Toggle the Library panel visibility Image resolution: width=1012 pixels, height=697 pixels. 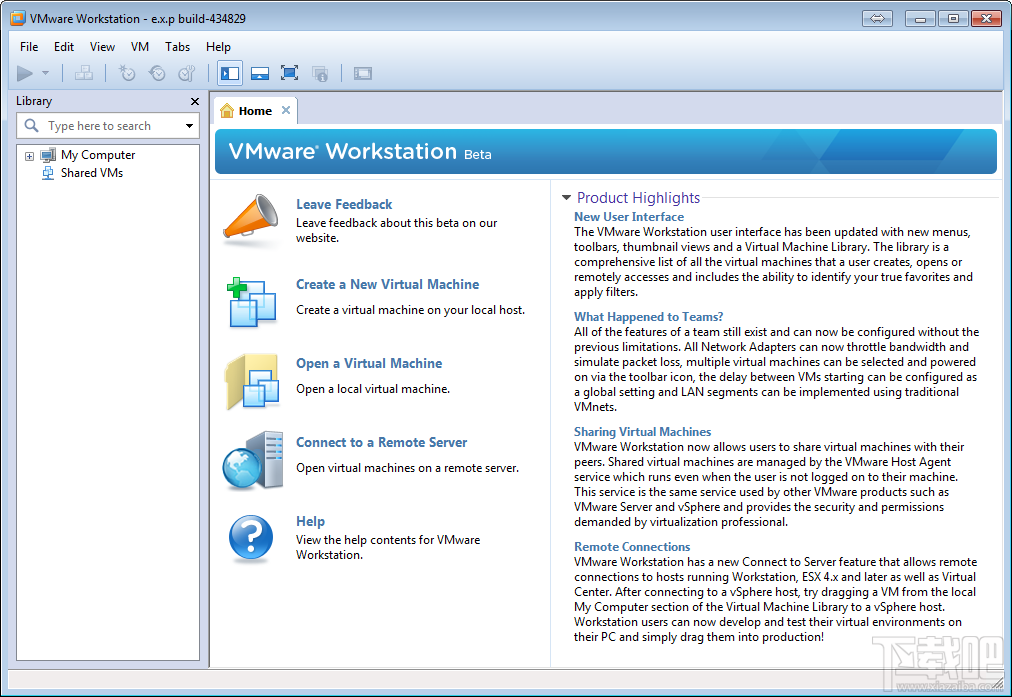pos(229,73)
